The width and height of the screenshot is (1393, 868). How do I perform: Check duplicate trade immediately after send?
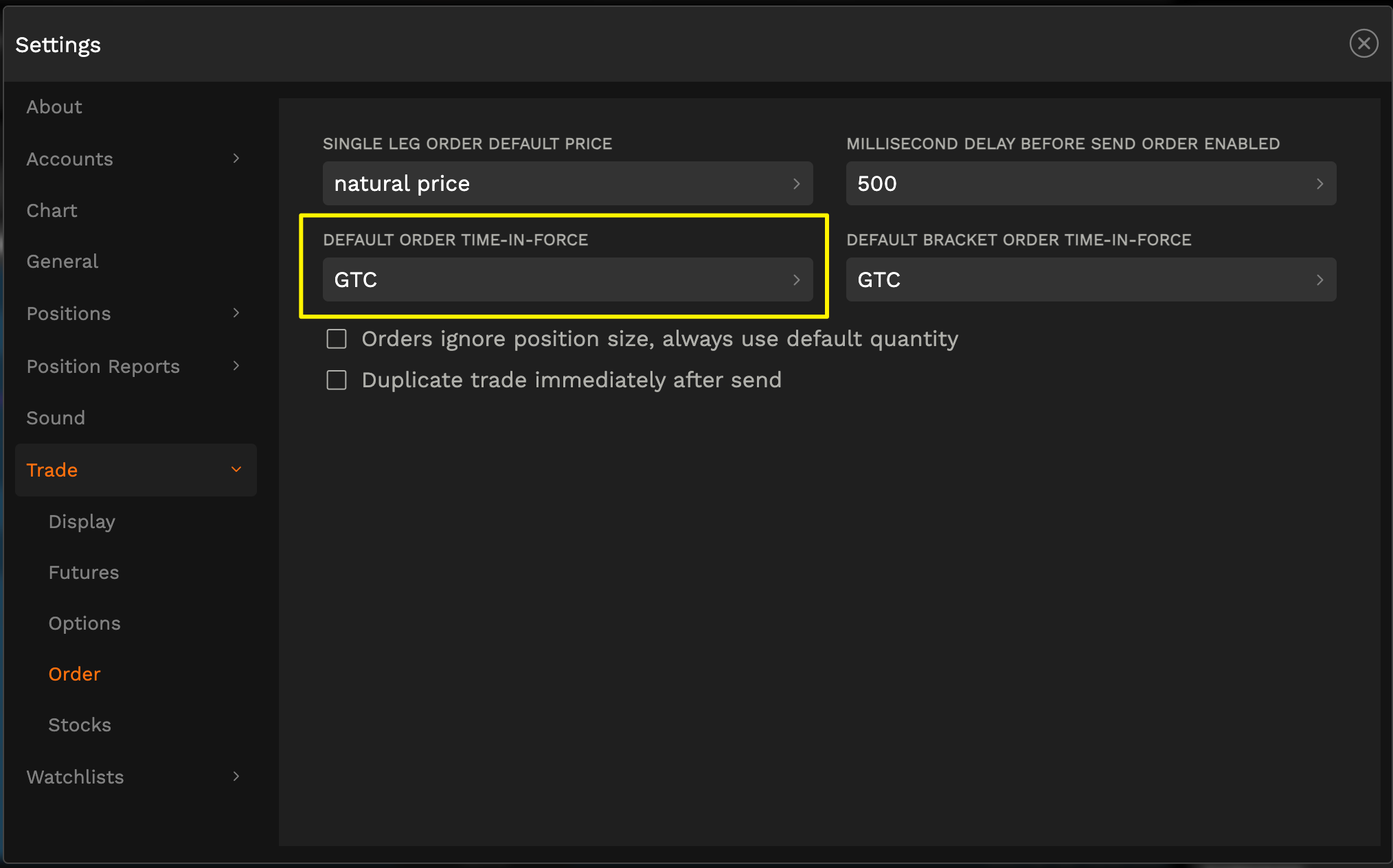pos(337,380)
